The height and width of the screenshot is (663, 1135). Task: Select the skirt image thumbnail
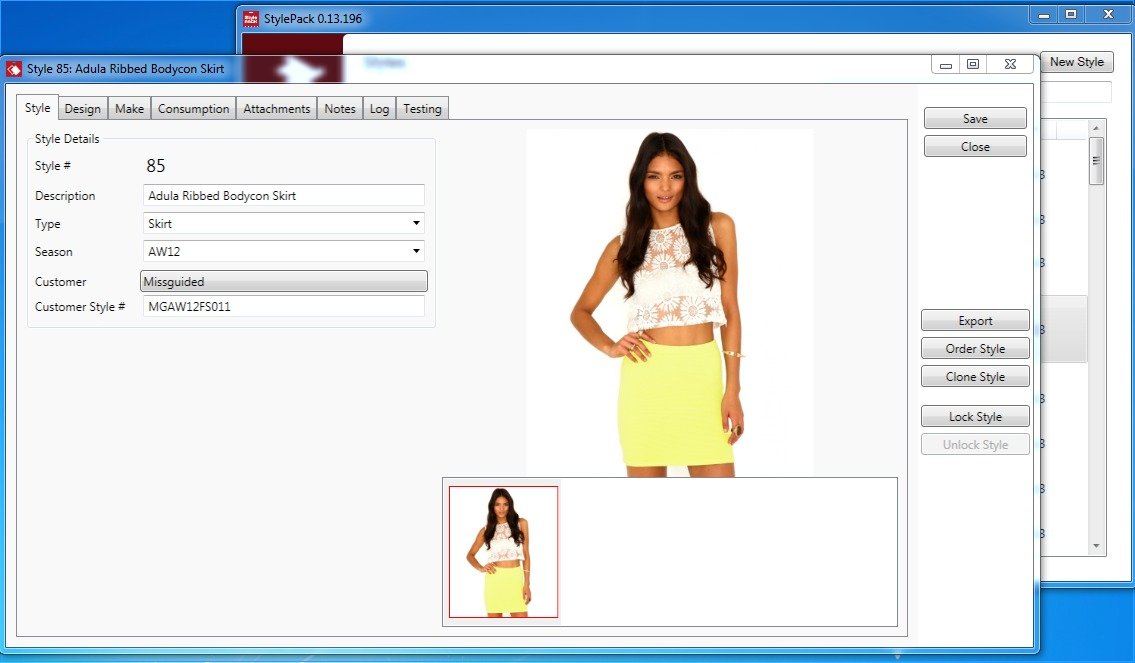tap(504, 552)
